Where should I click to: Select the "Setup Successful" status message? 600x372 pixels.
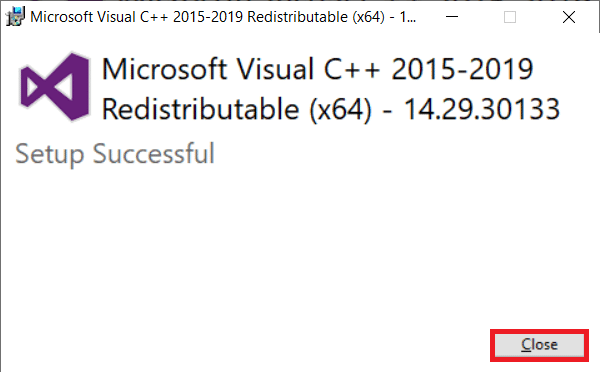pyautogui.click(x=115, y=154)
